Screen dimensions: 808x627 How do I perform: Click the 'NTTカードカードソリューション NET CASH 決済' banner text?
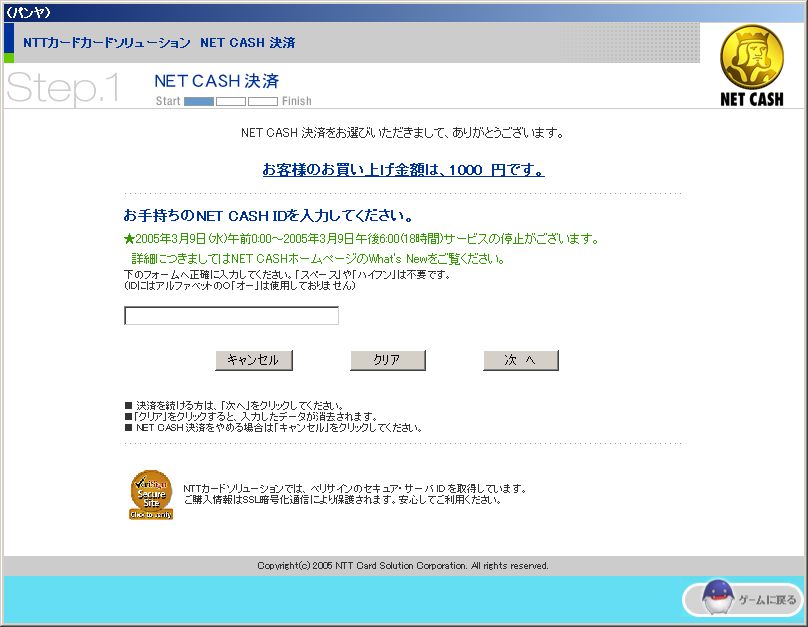click(159, 43)
